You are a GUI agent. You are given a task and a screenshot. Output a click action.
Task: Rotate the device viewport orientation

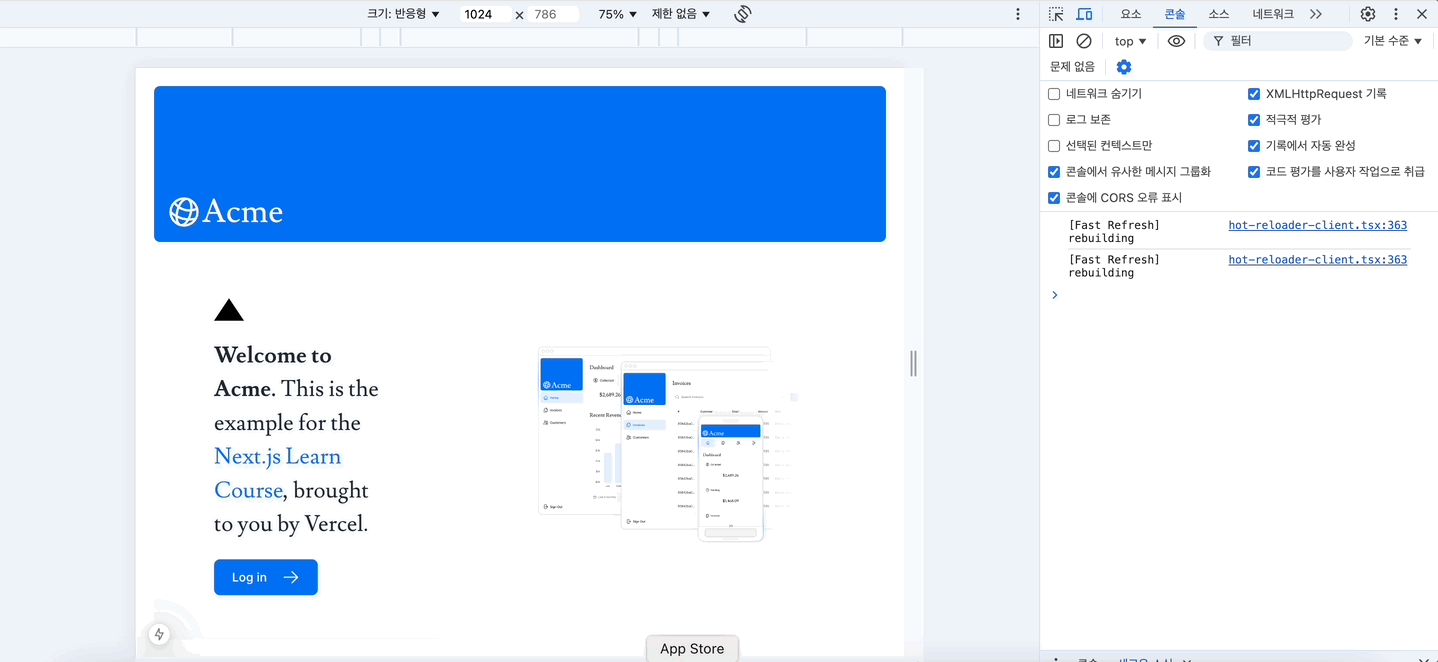pos(743,14)
